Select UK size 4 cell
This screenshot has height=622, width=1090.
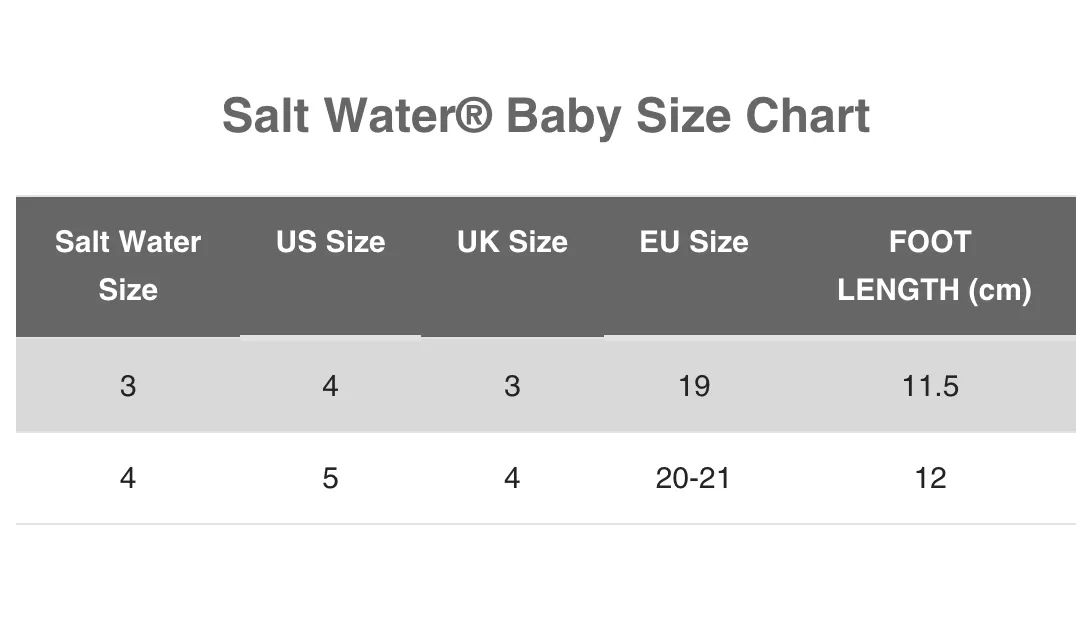(512, 478)
